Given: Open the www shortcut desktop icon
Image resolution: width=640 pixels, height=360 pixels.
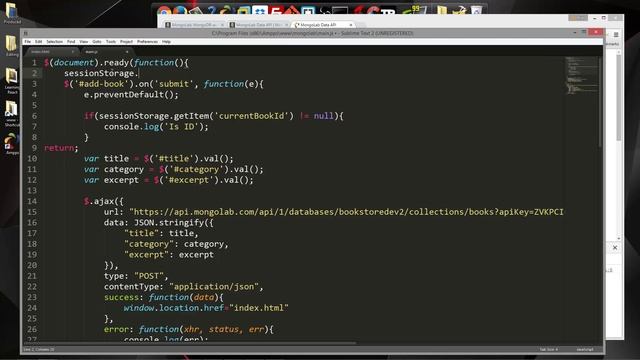Looking at the screenshot, I should 11,113.
